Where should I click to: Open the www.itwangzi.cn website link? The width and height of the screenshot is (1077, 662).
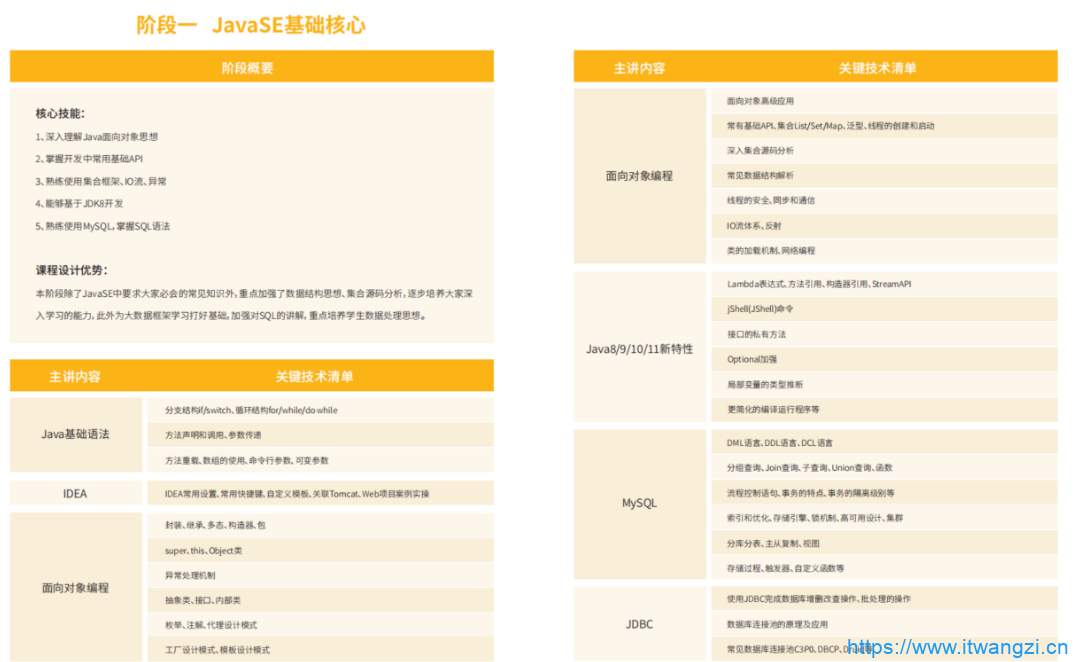click(958, 648)
